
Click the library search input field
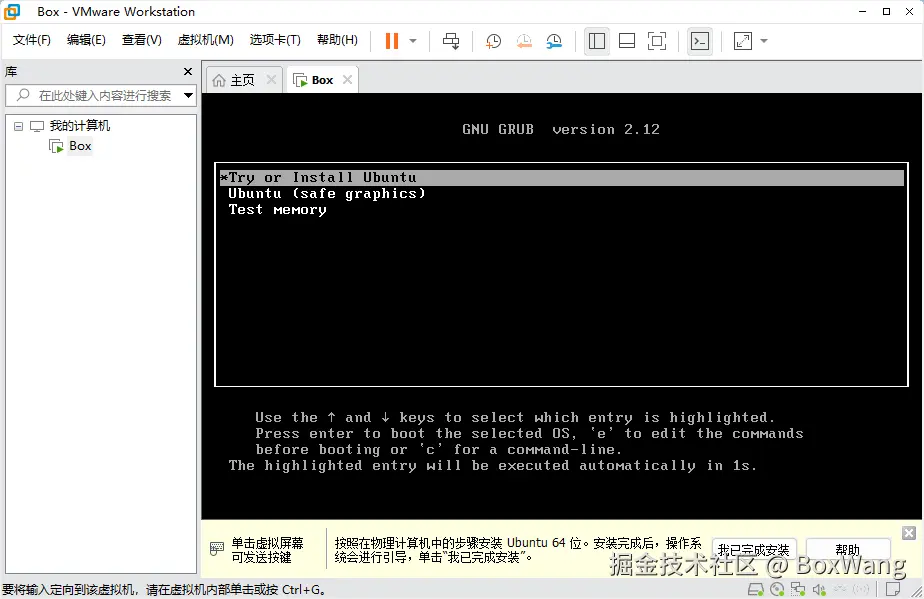point(100,95)
